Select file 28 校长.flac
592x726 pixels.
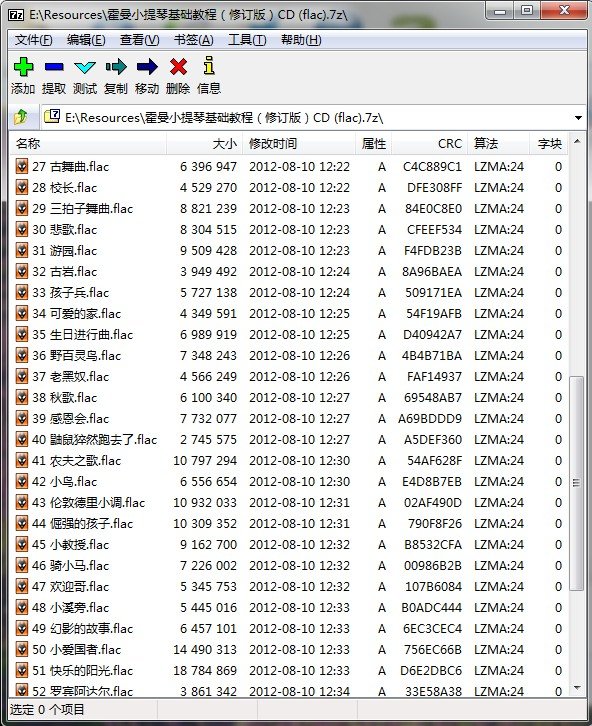pyautogui.click(x=64, y=188)
